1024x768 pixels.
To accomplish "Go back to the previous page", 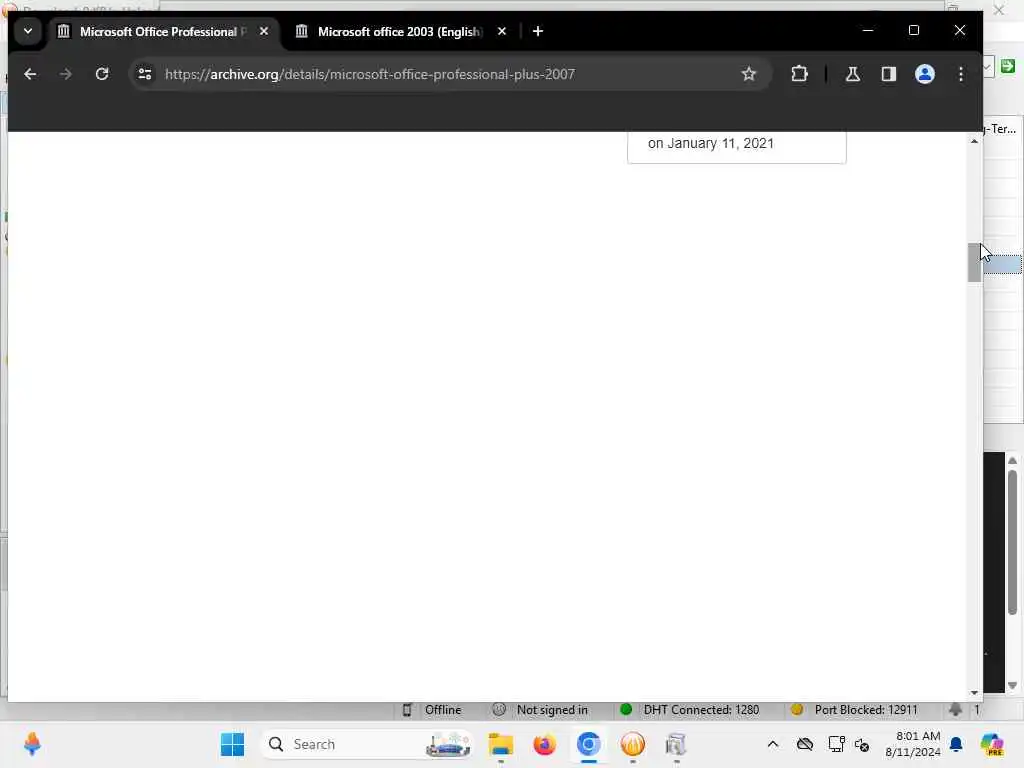I will tap(30, 74).
